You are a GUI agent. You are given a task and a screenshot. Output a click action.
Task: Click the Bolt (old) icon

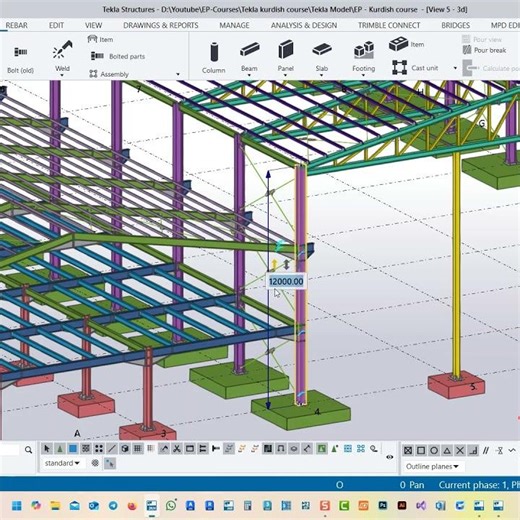21,52
